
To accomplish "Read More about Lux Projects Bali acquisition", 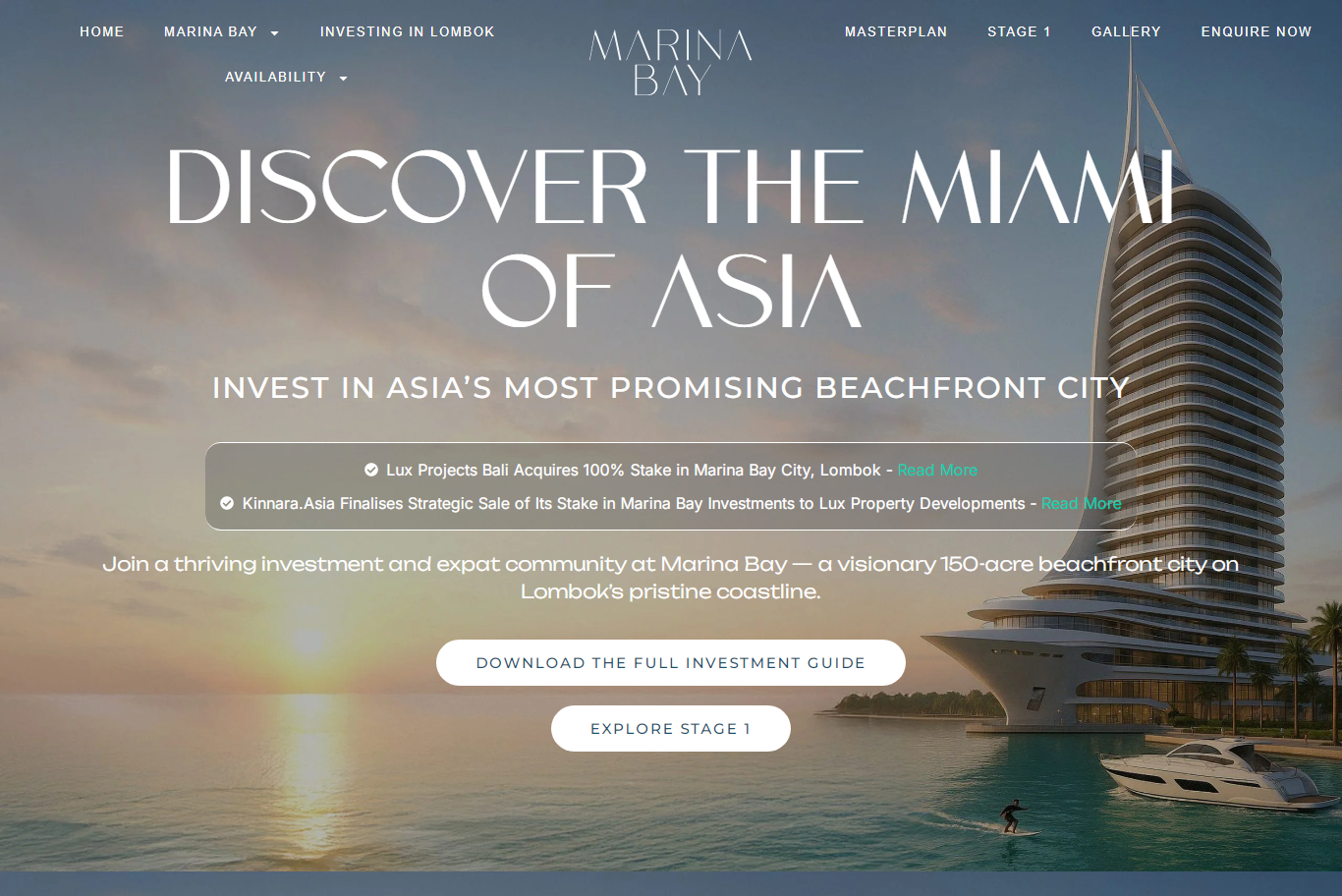I will [937, 470].
